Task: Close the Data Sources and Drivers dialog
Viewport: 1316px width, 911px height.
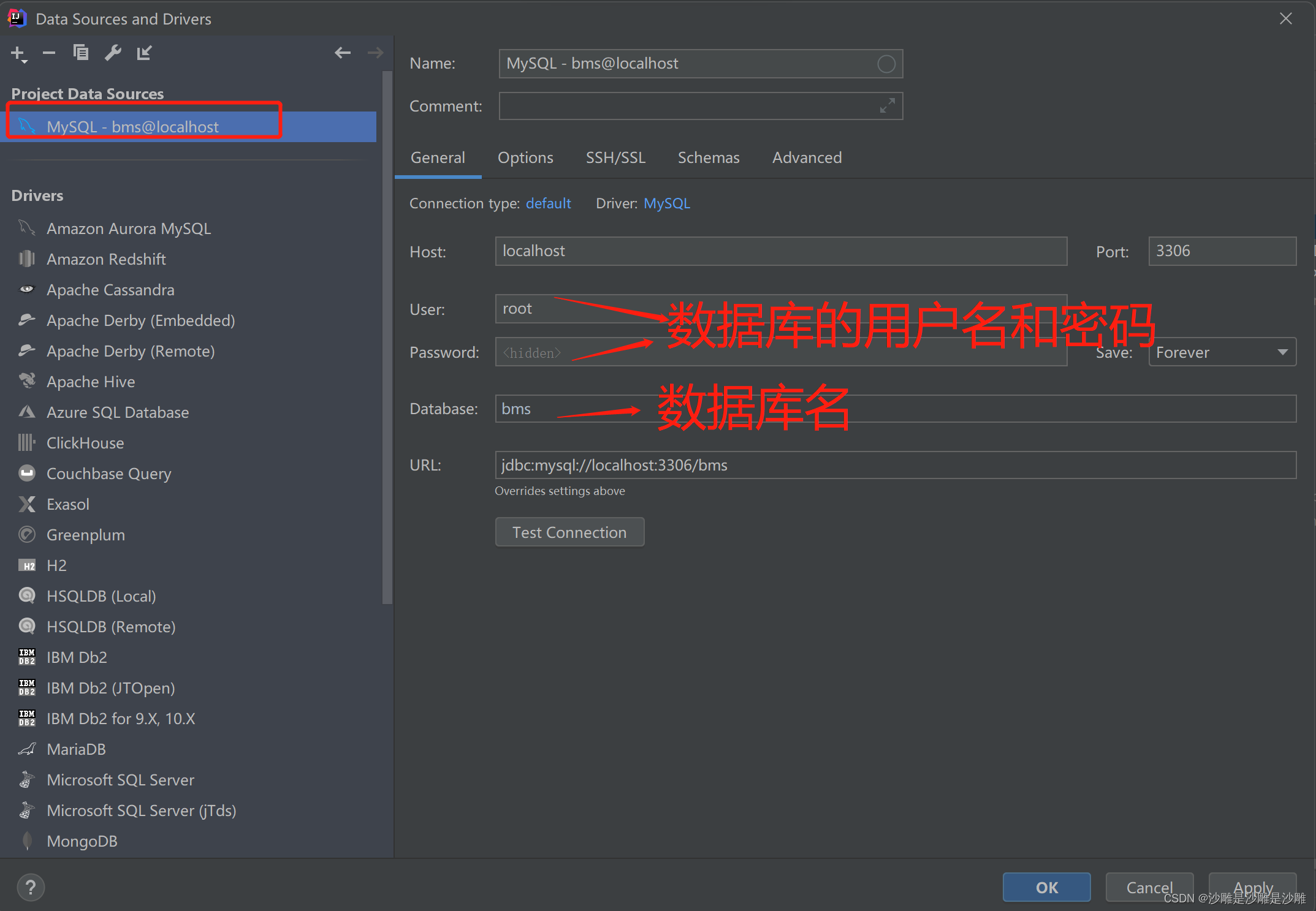Action: pyautogui.click(x=1285, y=18)
